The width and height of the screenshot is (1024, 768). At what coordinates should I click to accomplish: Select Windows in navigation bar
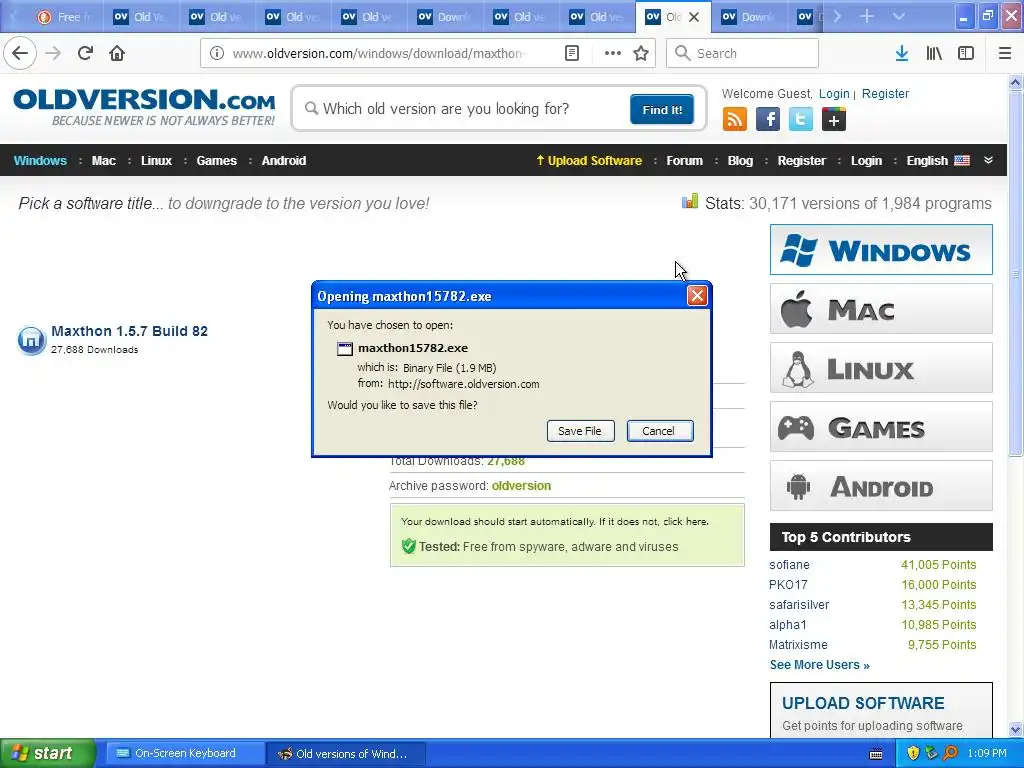(x=40, y=161)
